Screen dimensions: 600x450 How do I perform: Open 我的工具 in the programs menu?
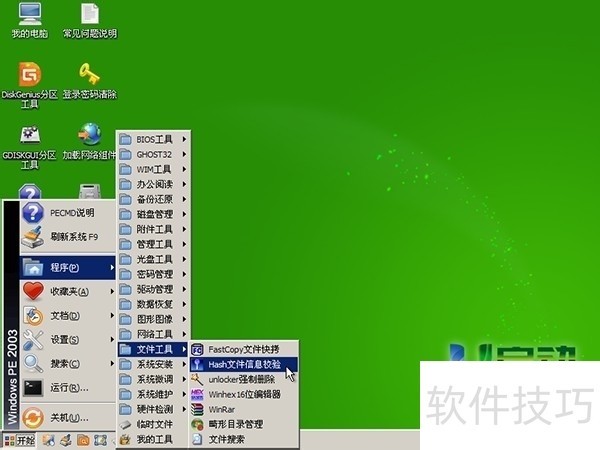click(153, 439)
